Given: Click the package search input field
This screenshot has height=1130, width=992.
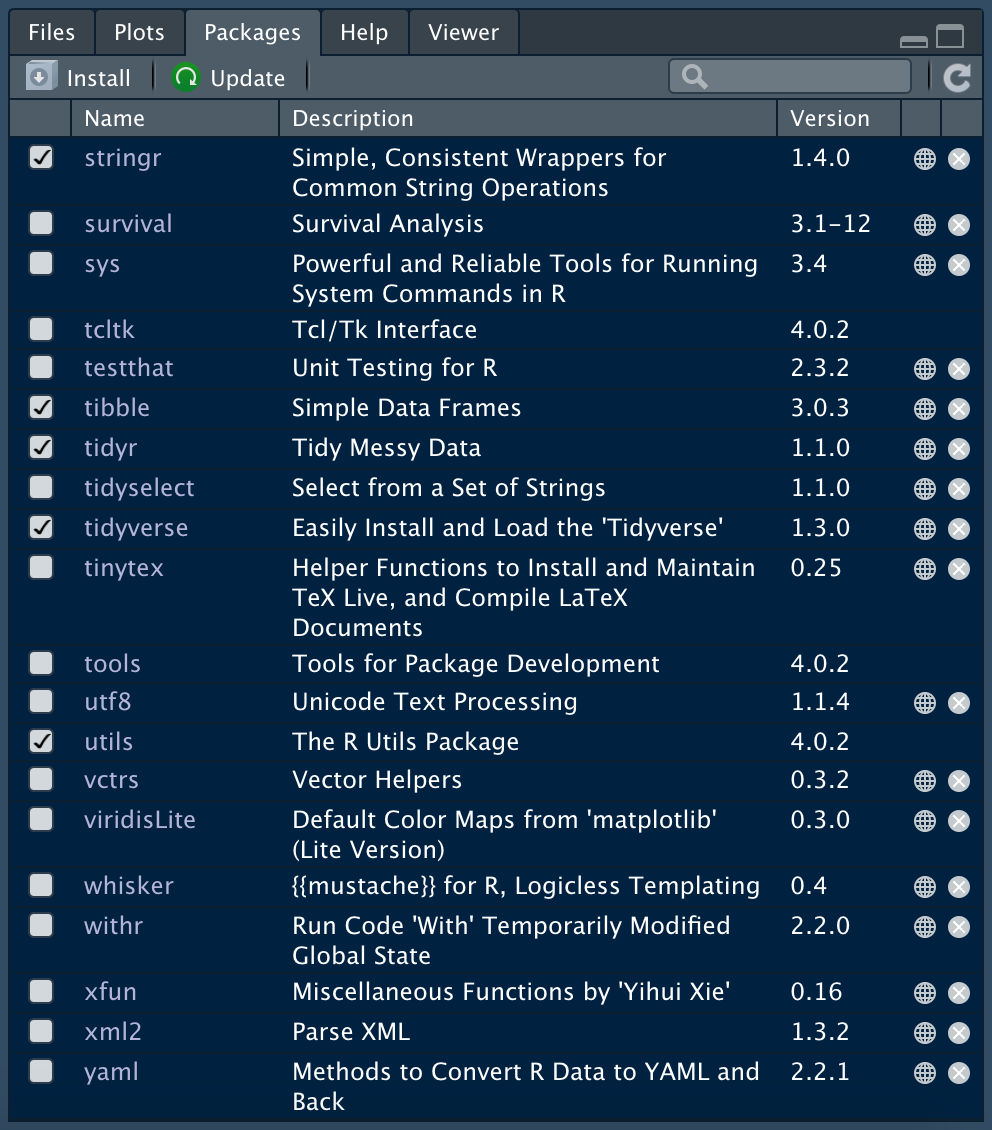Looking at the screenshot, I should [x=790, y=76].
